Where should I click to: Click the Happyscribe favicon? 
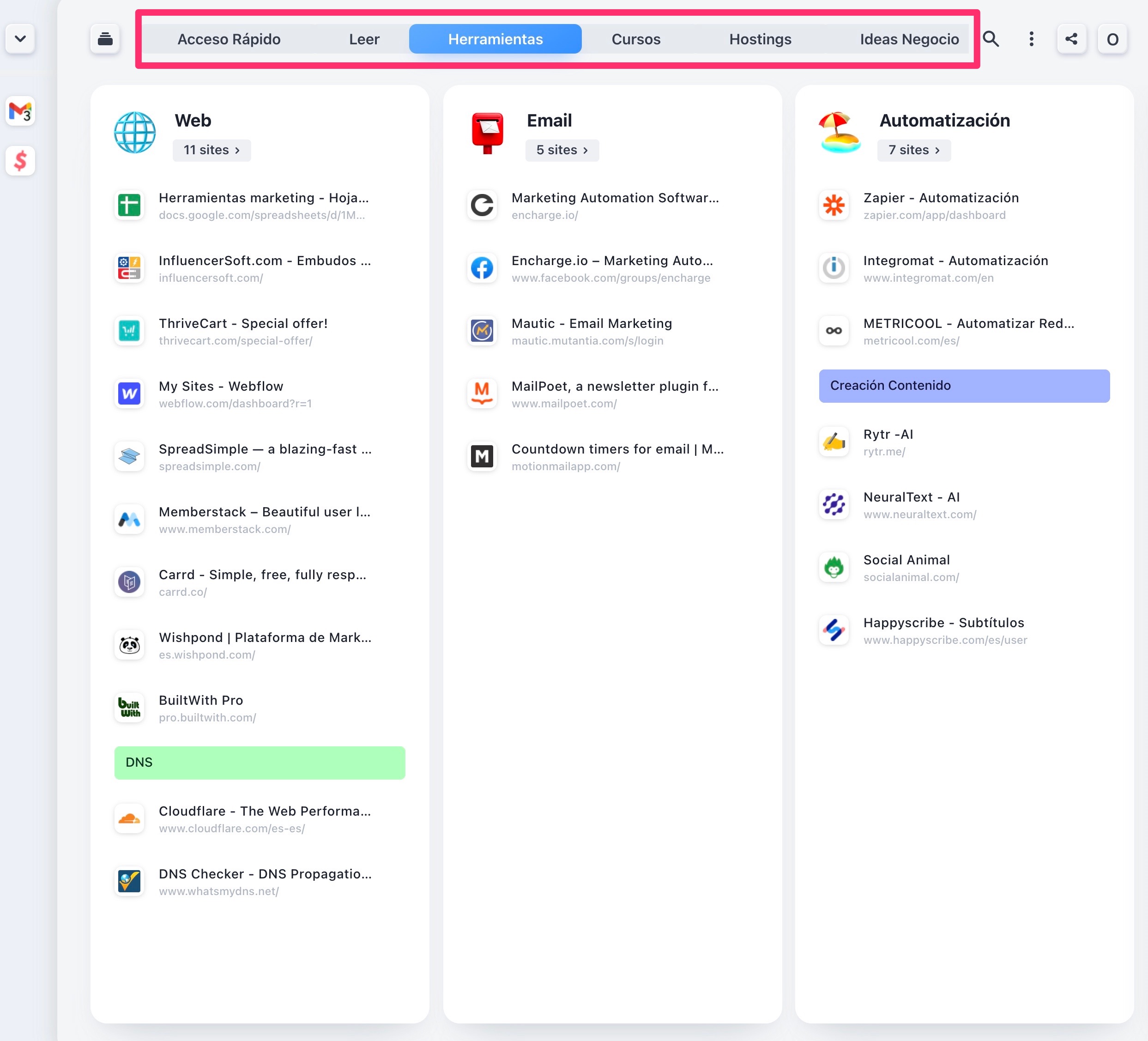pos(834,630)
